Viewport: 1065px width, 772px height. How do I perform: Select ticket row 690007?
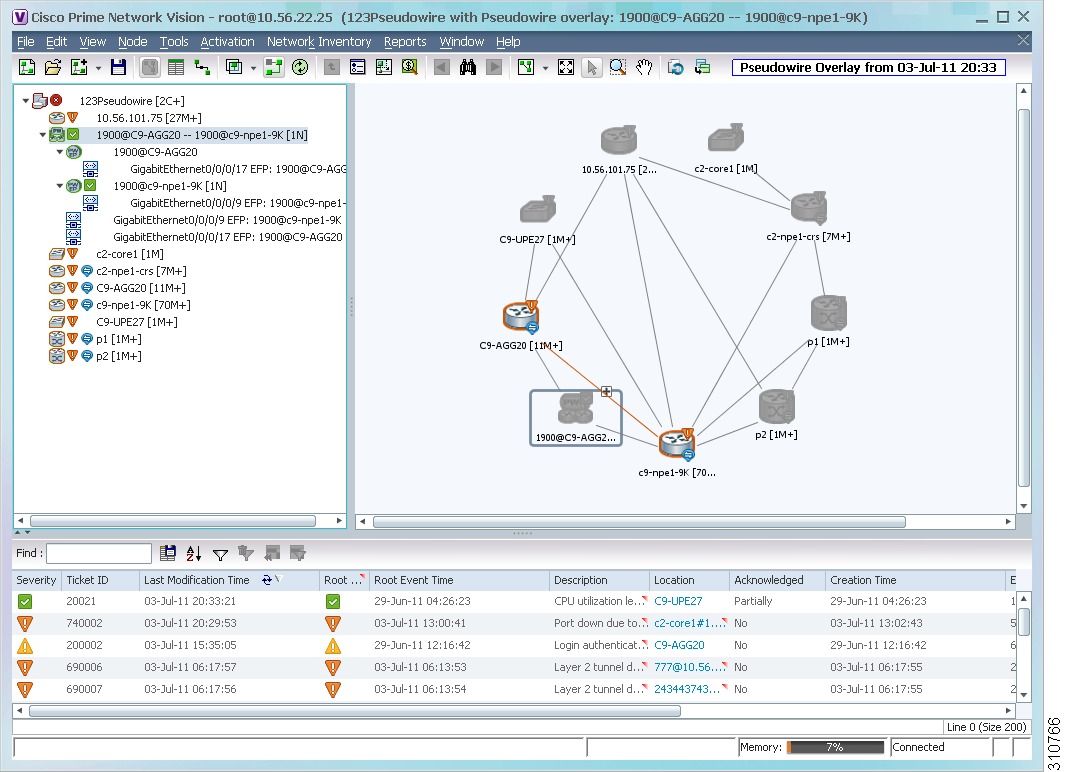click(x=514, y=689)
